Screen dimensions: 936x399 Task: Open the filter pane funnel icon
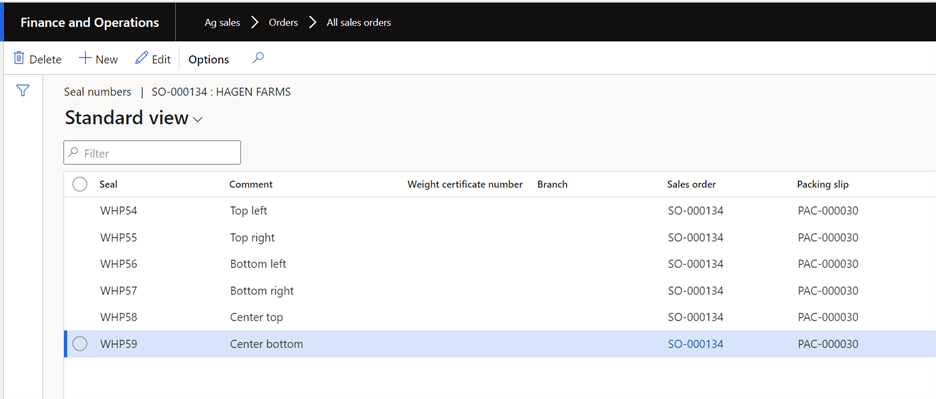click(x=23, y=91)
